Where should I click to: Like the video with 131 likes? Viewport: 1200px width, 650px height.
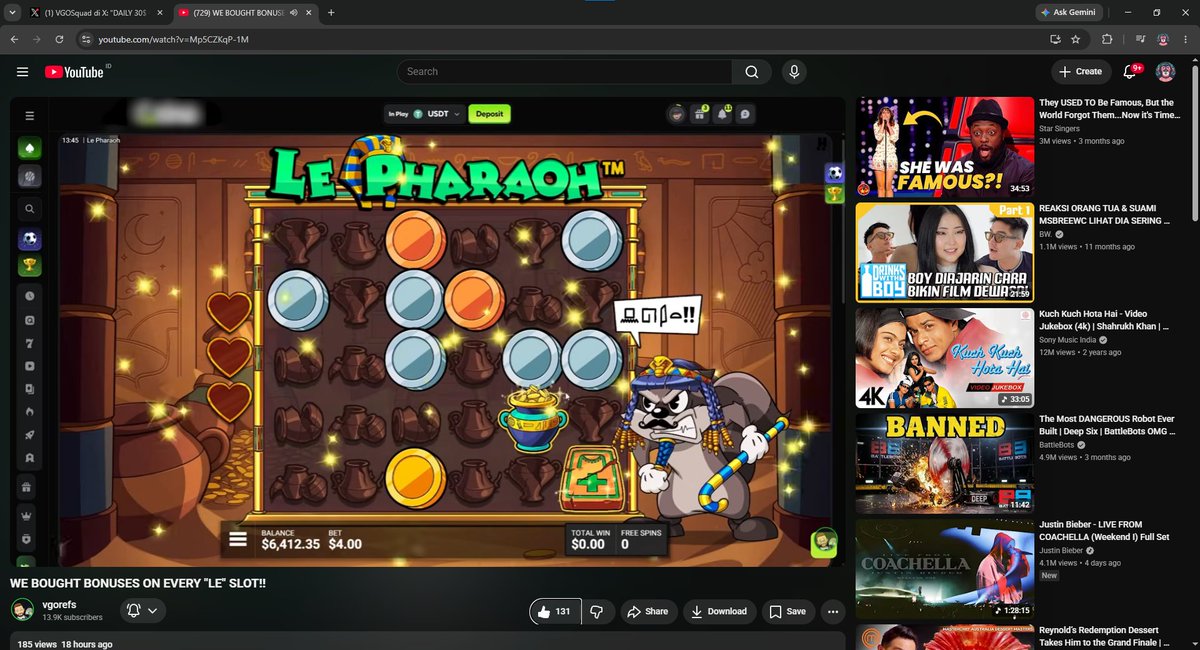coord(554,611)
